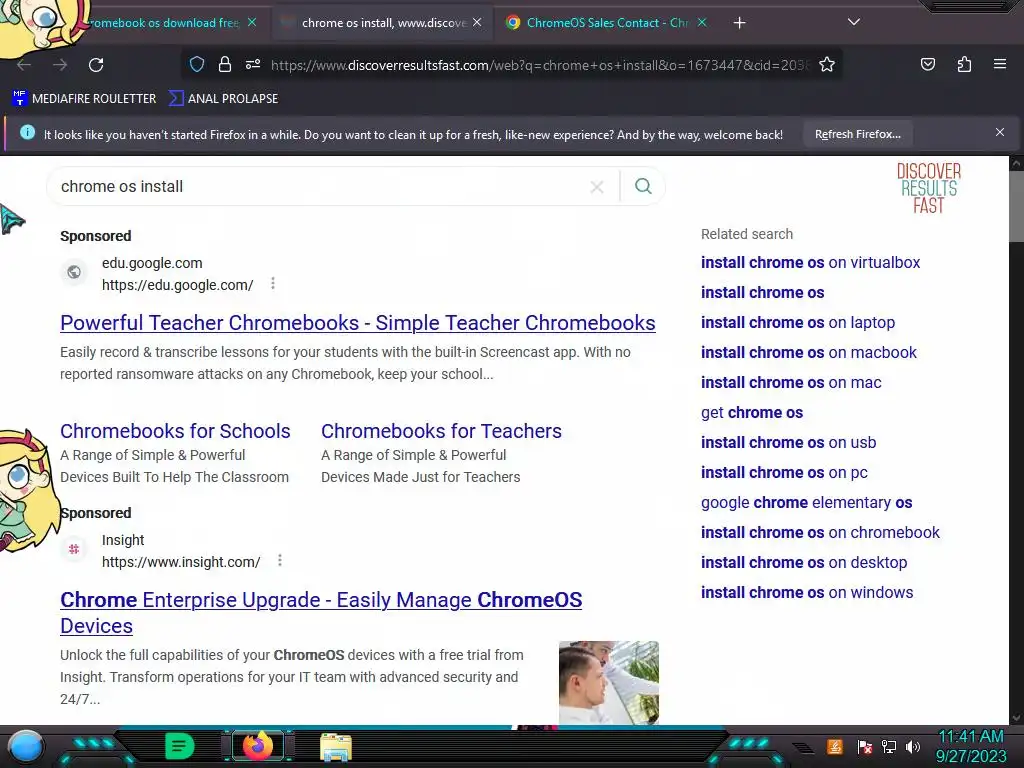The height and width of the screenshot is (768, 1024).
Task: Open options dots next to insight.com
Action: tap(280, 560)
